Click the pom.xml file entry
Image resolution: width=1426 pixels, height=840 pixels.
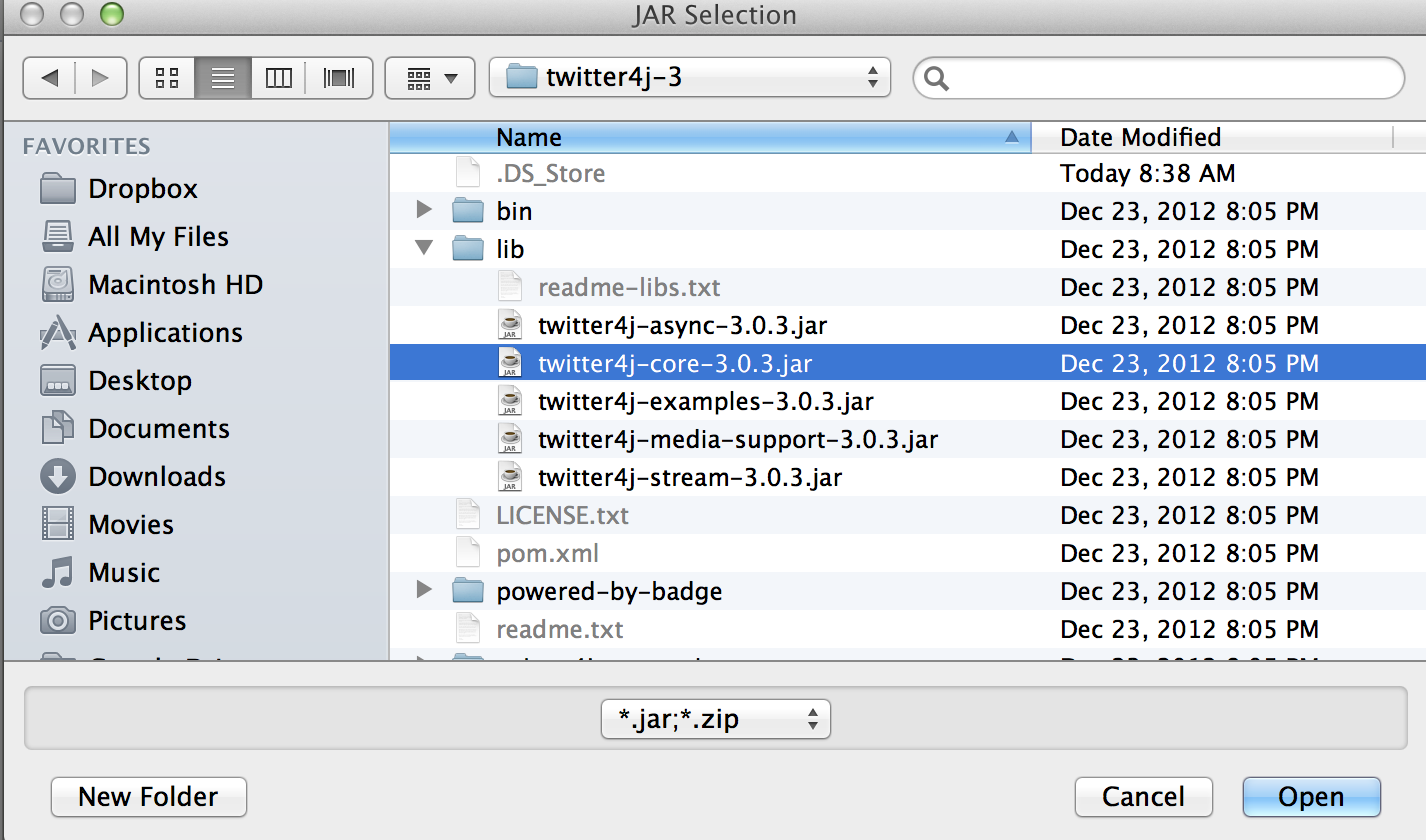(548, 553)
